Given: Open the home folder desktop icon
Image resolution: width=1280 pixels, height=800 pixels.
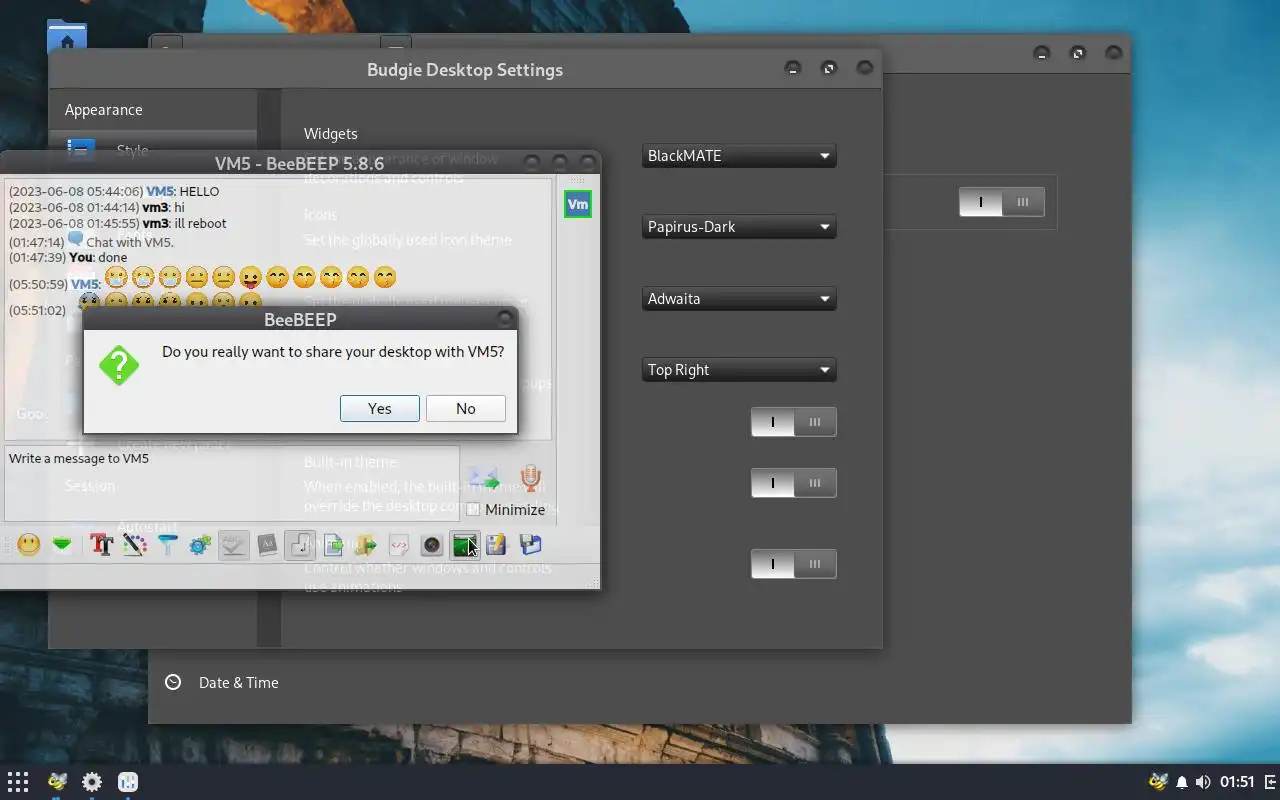Looking at the screenshot, I should tap(66, 37).
